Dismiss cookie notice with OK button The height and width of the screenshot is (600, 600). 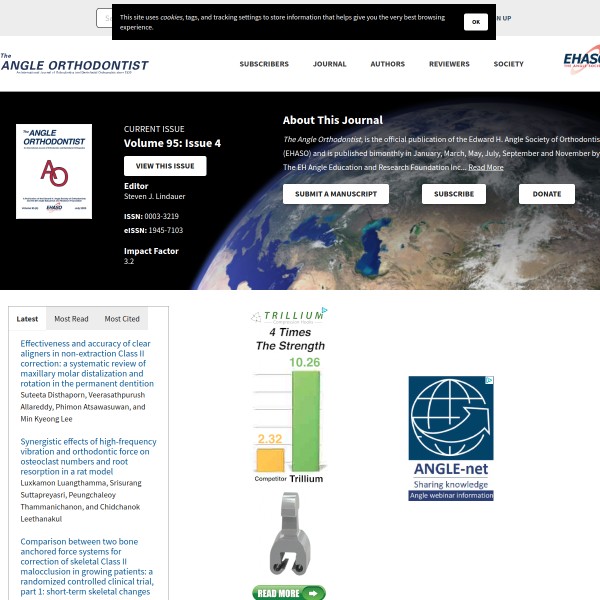coord(476,21)
